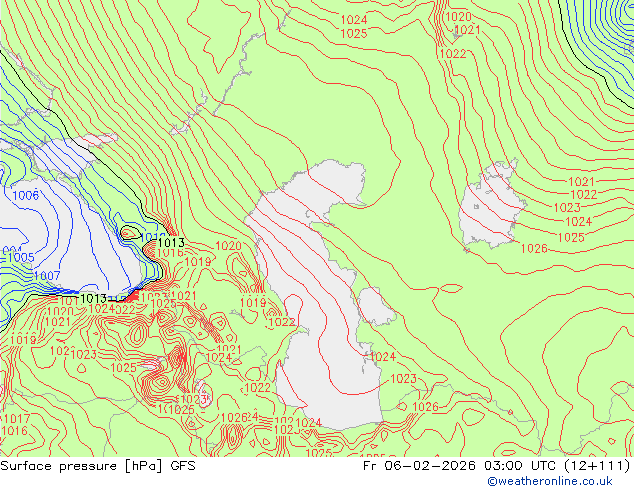Click the black 1013 label above red 1016
Viewport: 634px width, 490px height.
[x=171, y=243]
